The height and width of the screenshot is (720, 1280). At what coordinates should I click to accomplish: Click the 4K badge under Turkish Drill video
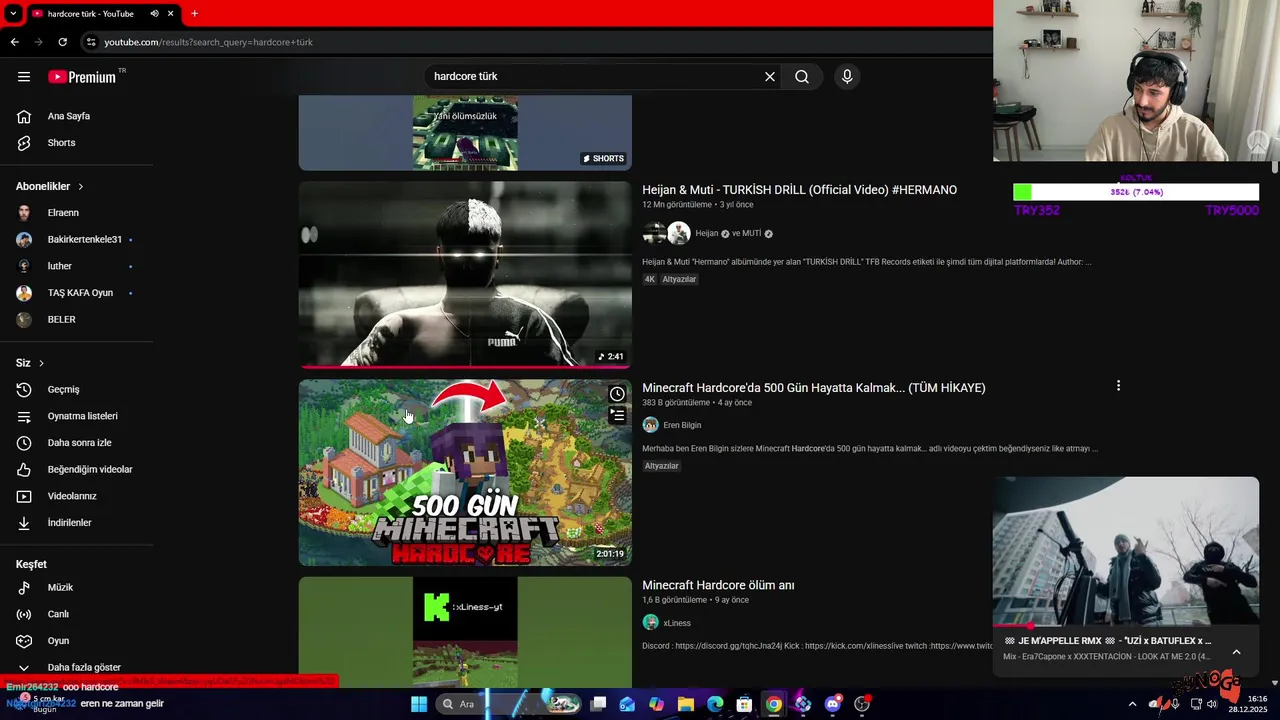(x=649, y=279)
